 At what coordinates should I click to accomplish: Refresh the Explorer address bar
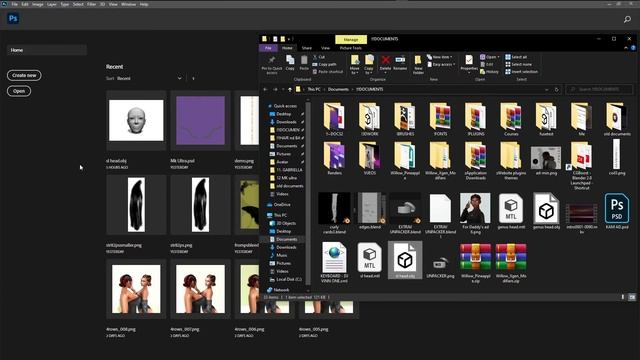[x=556, y=89]
